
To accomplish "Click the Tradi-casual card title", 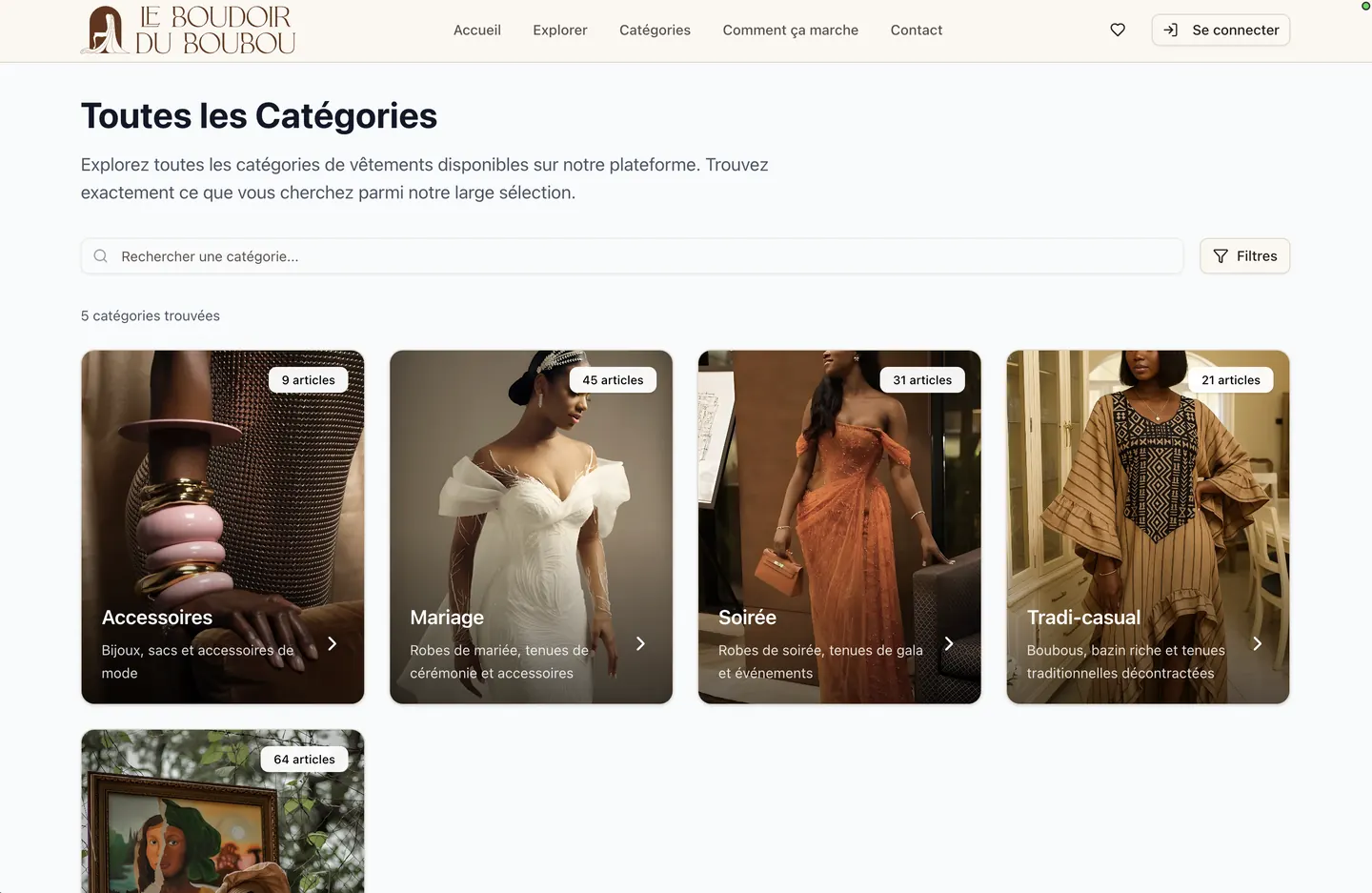I will (x=1083, y=618).
